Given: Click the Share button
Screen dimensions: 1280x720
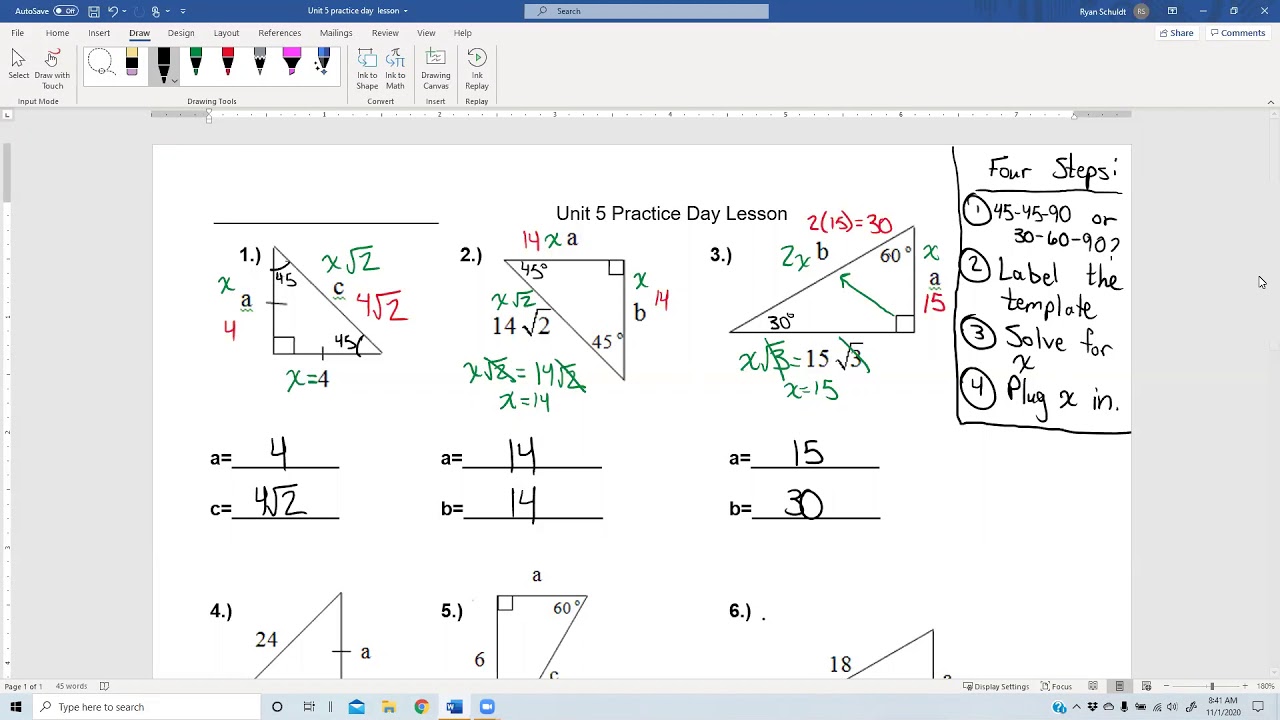Looking at the screenshot, I should point(1177,33).
